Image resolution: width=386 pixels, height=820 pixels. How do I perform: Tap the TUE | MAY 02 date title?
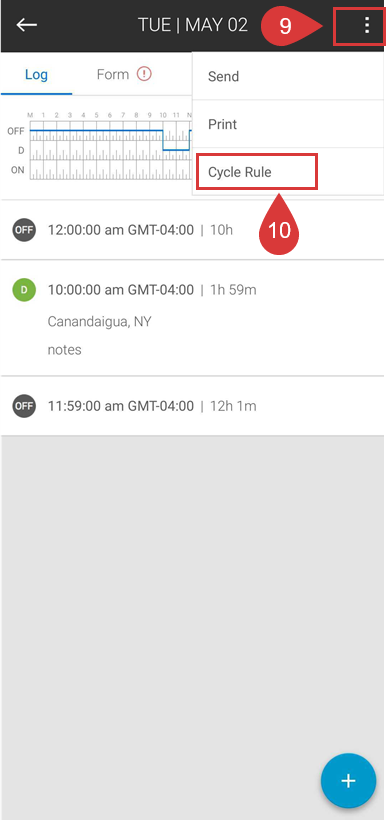(x=192, y=25)
